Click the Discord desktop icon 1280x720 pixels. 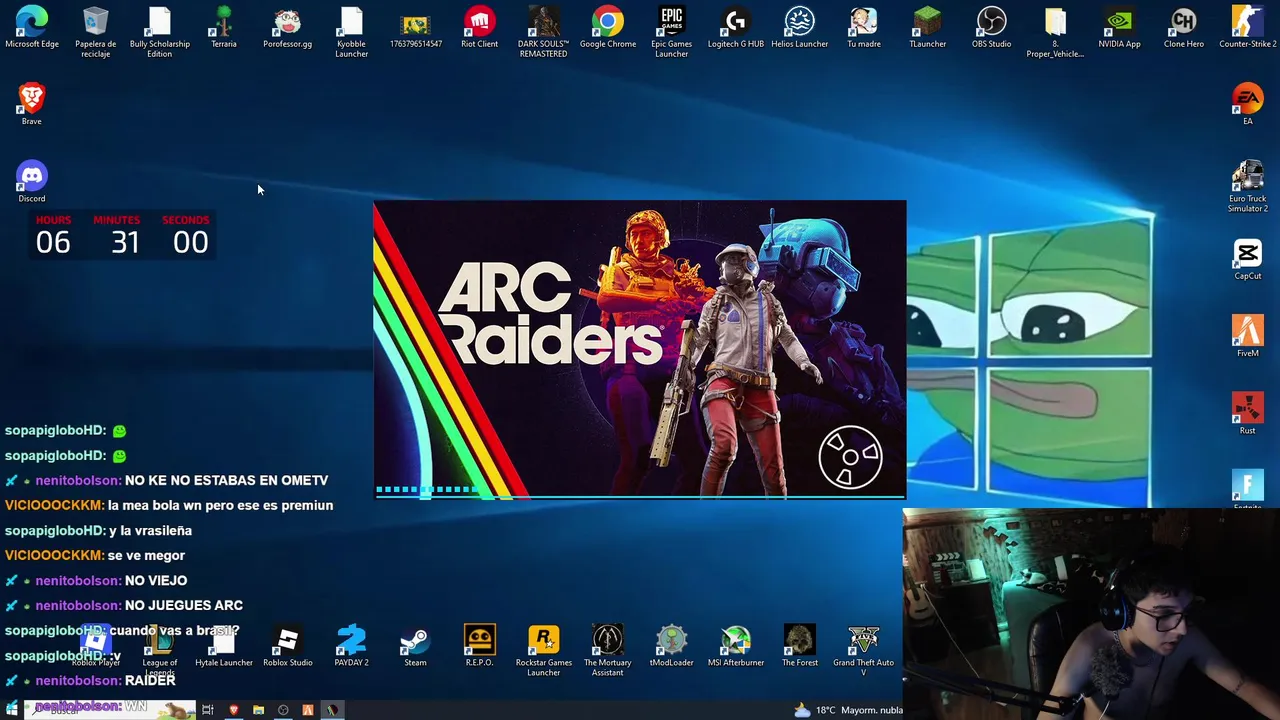pyautogui.click(x=32, y=181)
